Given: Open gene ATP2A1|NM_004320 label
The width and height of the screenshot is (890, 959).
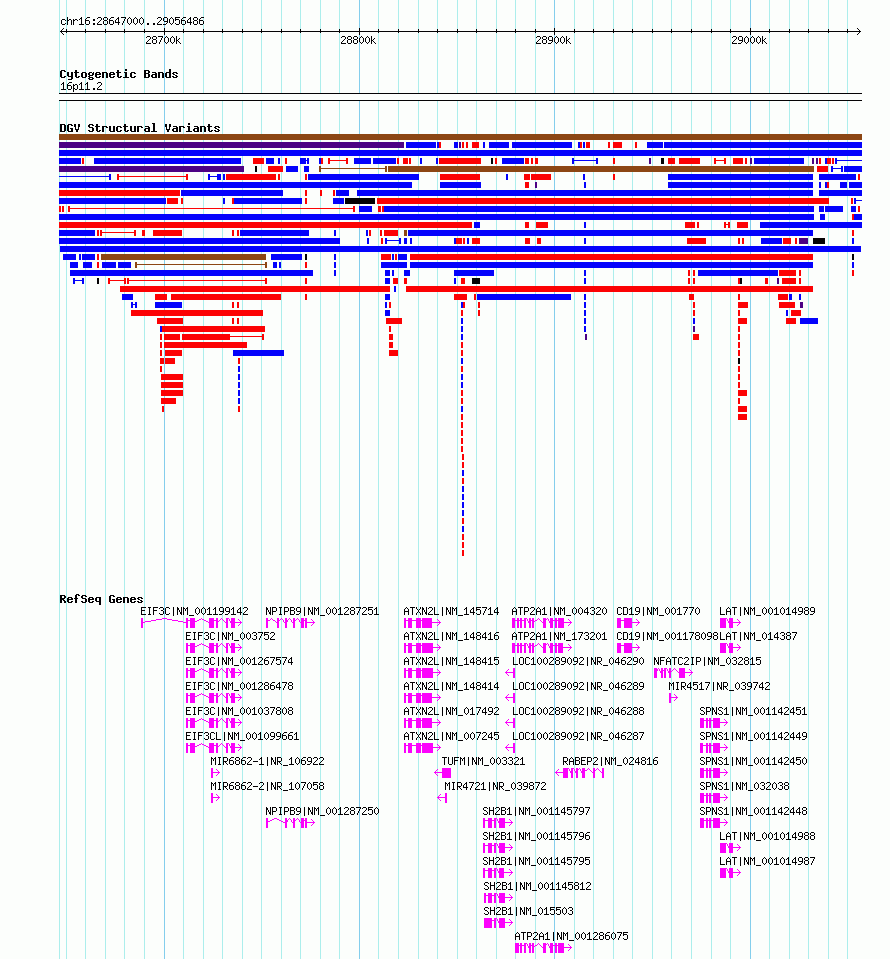Looking at the screenshot, I should tap(559, 611).
